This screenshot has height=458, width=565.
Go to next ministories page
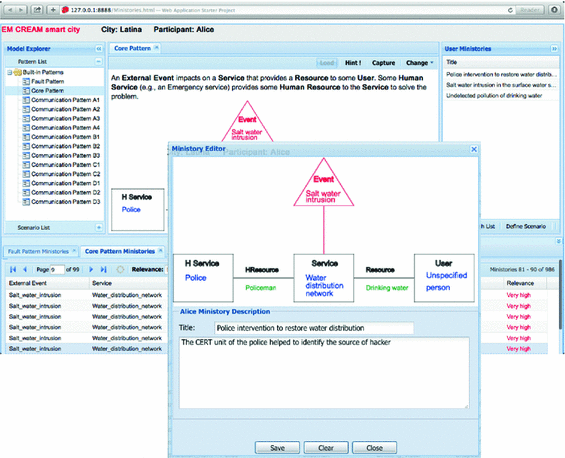91,269
